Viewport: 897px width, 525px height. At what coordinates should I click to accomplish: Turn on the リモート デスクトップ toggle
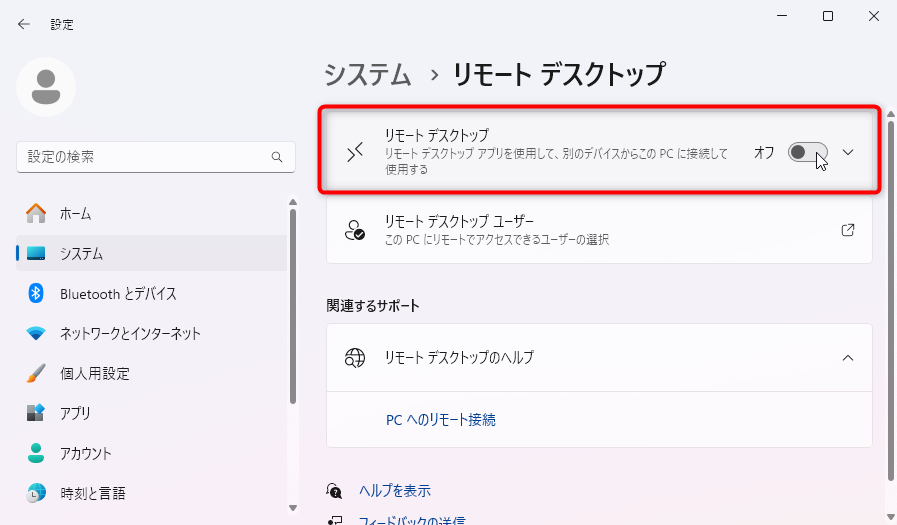click(807, 152)
